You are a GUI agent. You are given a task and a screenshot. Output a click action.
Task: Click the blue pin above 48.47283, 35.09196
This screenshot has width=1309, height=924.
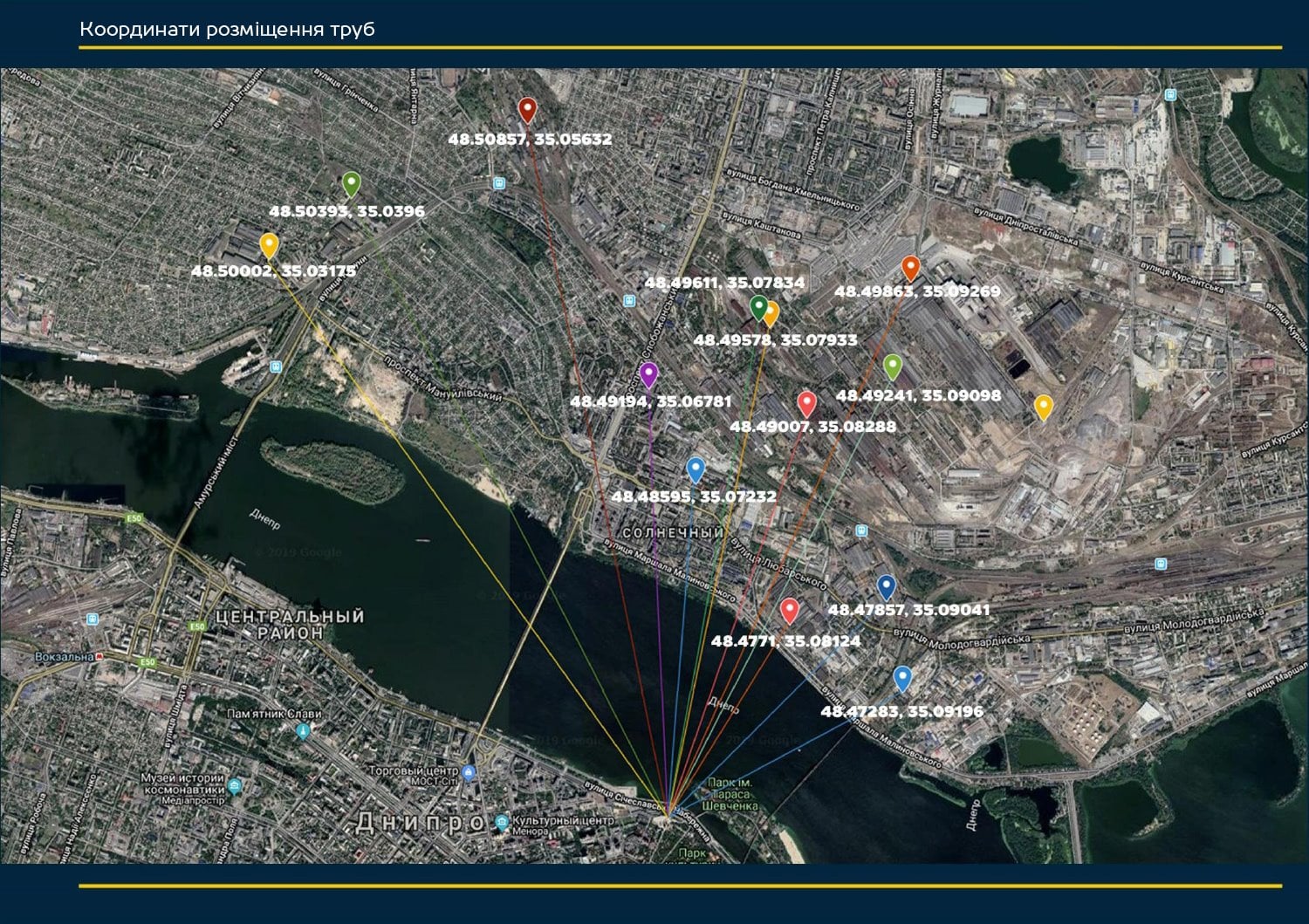[902, 678]
